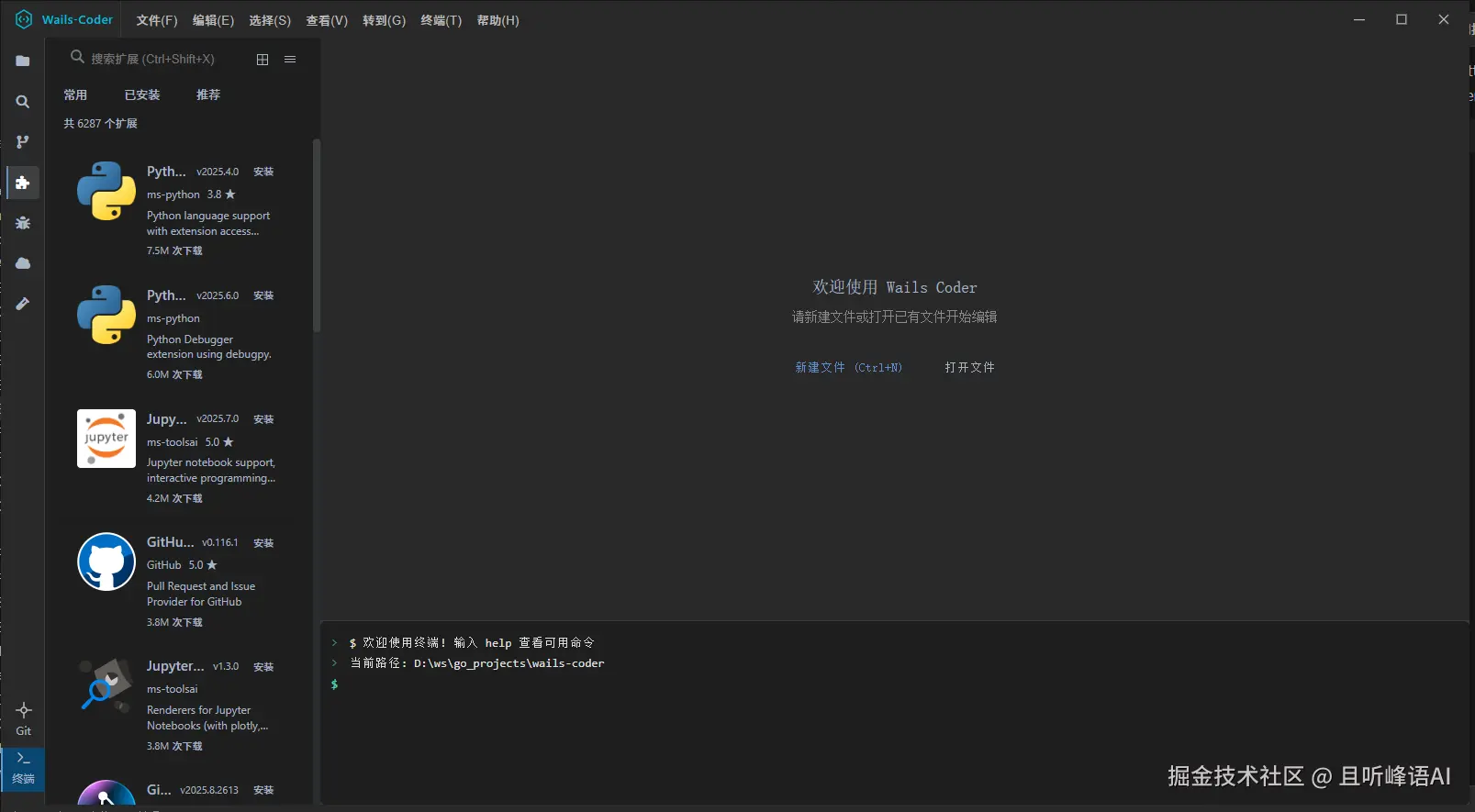
Task: Select the Pyth... title of v2025.4.0
Action: [x=166, y=172]
